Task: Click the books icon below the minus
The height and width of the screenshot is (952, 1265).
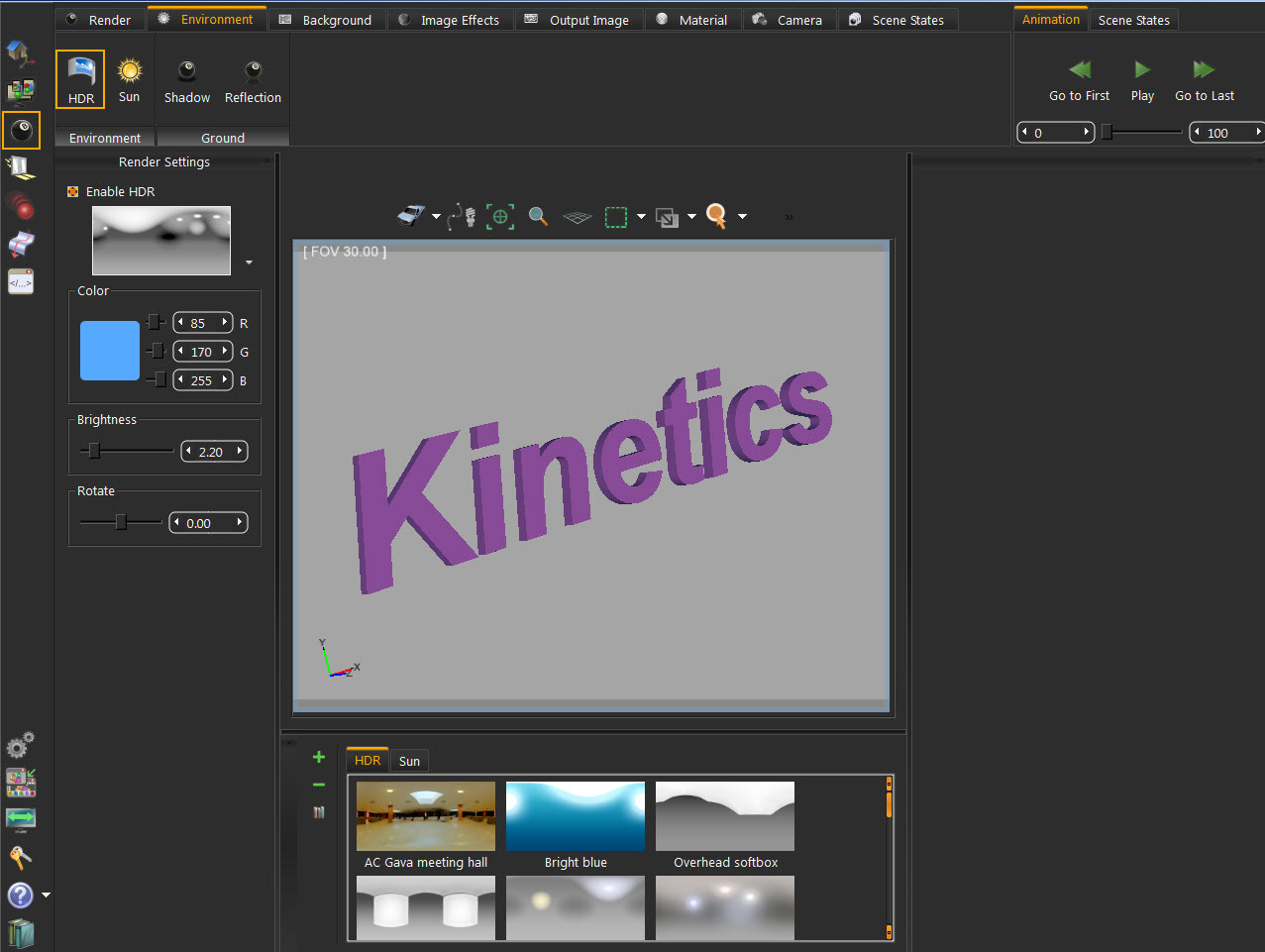Action: tap(319, 812)
